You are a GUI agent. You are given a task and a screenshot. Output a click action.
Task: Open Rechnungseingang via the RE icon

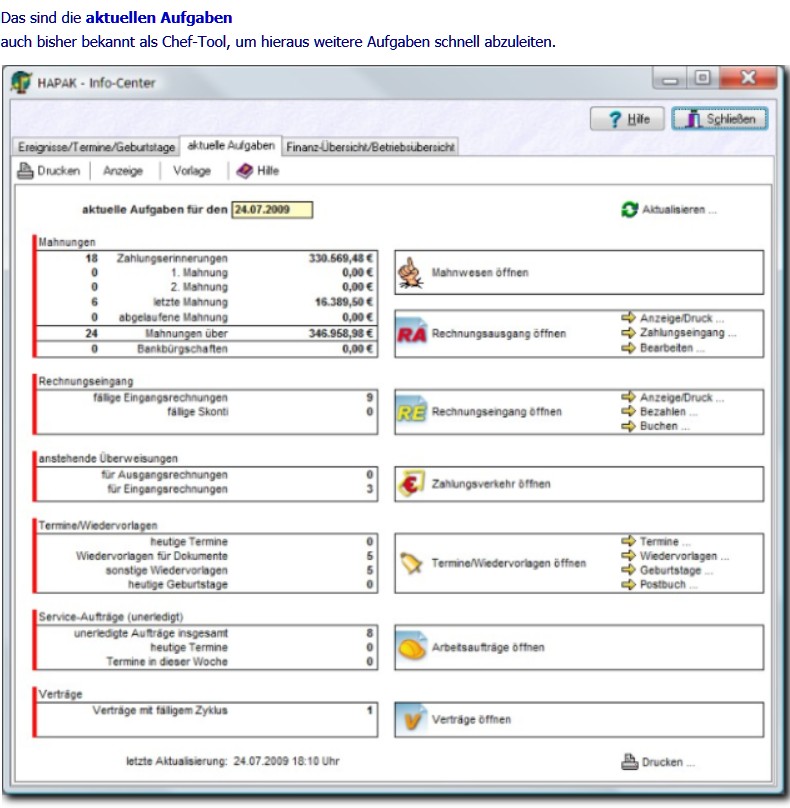[x=412, y=412]
